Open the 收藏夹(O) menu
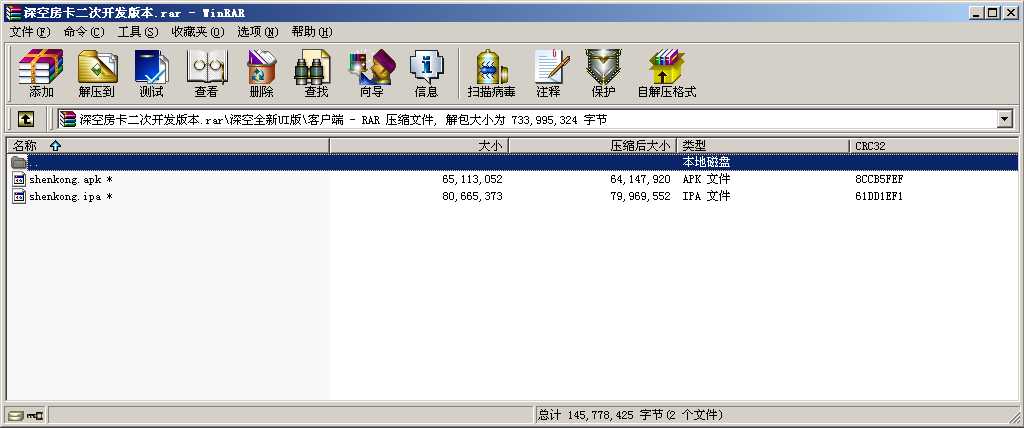The image size is (1024, 428). pyautogui.click(x=198, y=31)
